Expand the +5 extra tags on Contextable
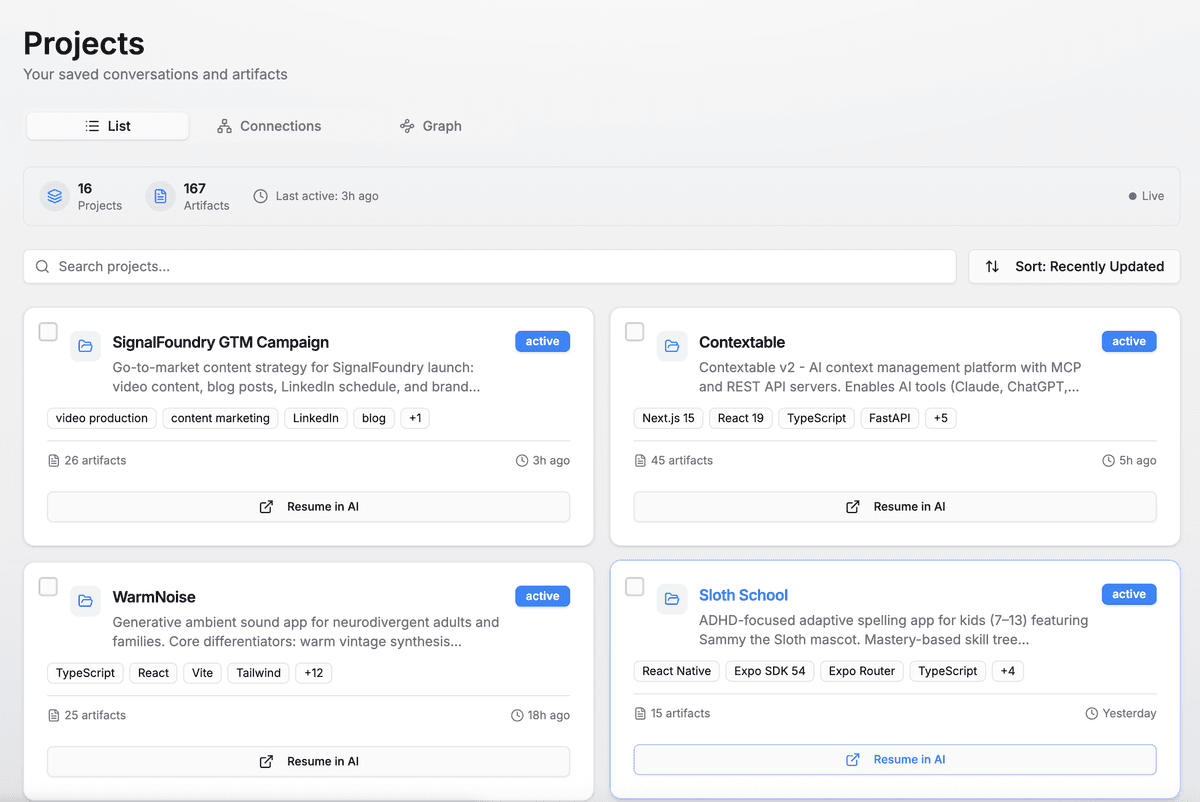1200x802 pixels. 941,418
